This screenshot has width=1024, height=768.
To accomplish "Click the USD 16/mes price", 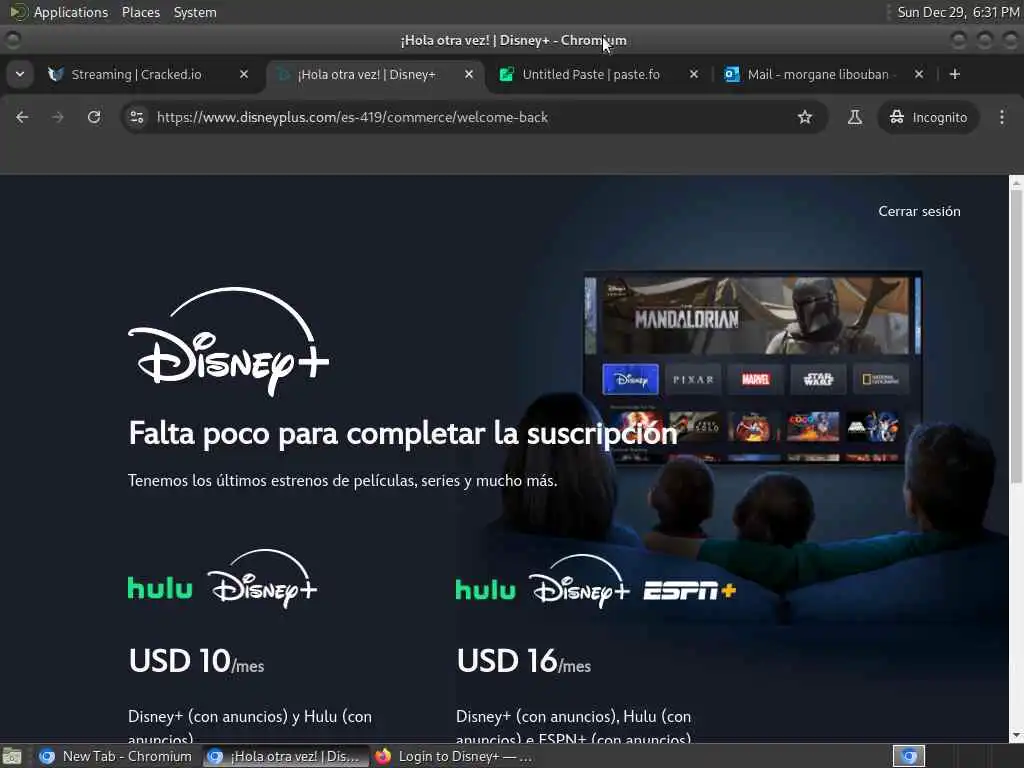I will point(524,661).
